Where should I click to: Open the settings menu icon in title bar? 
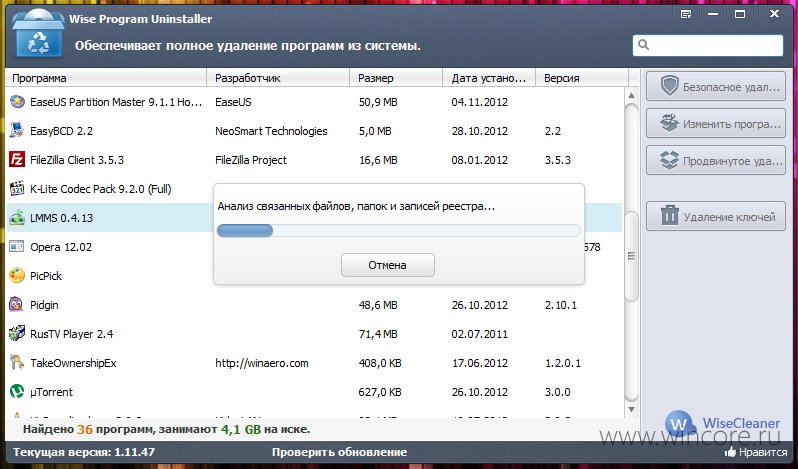686,14
